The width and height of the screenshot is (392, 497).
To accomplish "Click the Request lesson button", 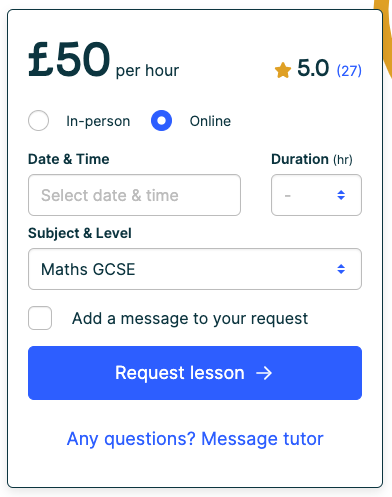I will [x=195, y=373].
